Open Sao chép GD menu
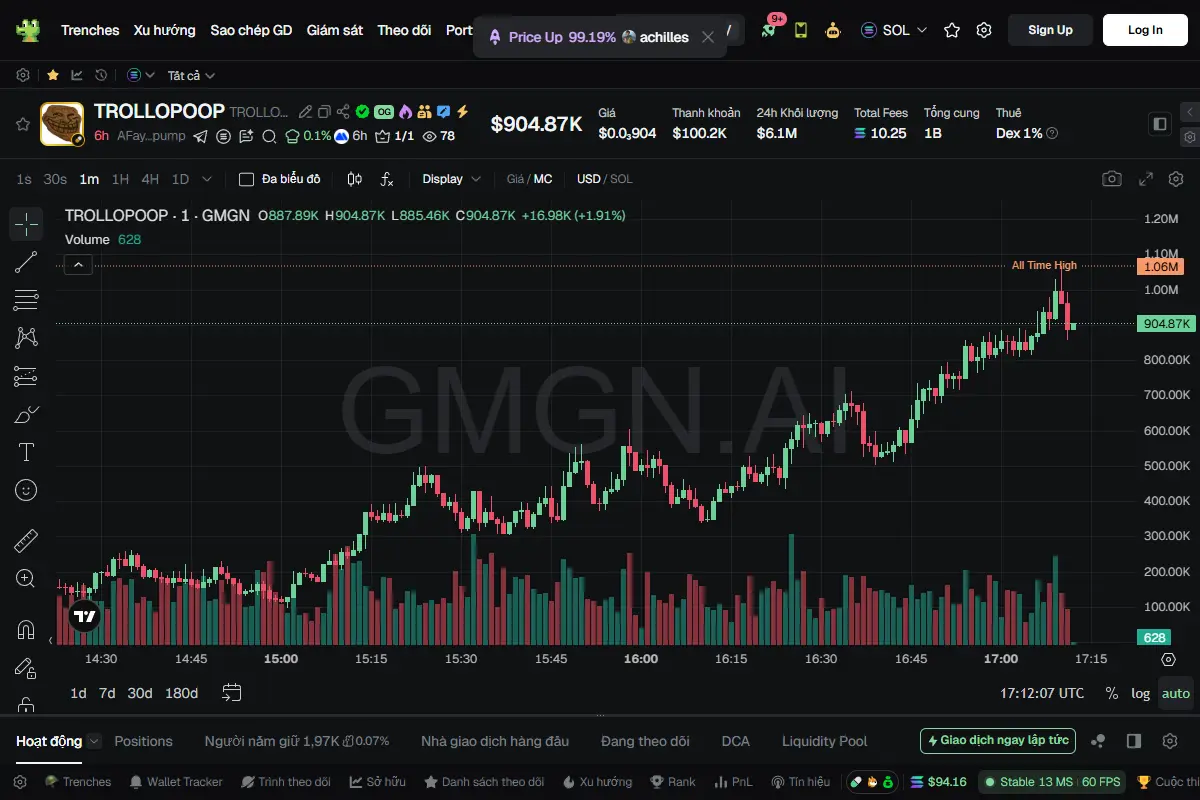 click(251, 30)
